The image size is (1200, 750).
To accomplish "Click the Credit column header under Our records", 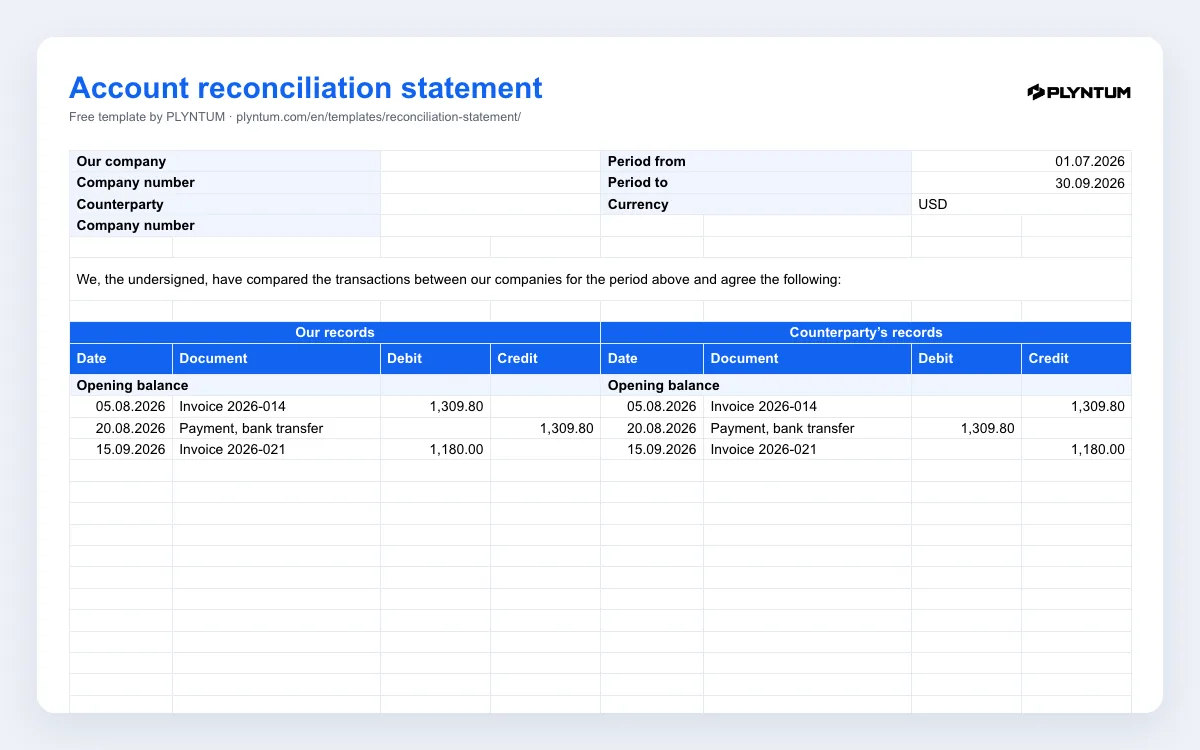I will point(546,358).
